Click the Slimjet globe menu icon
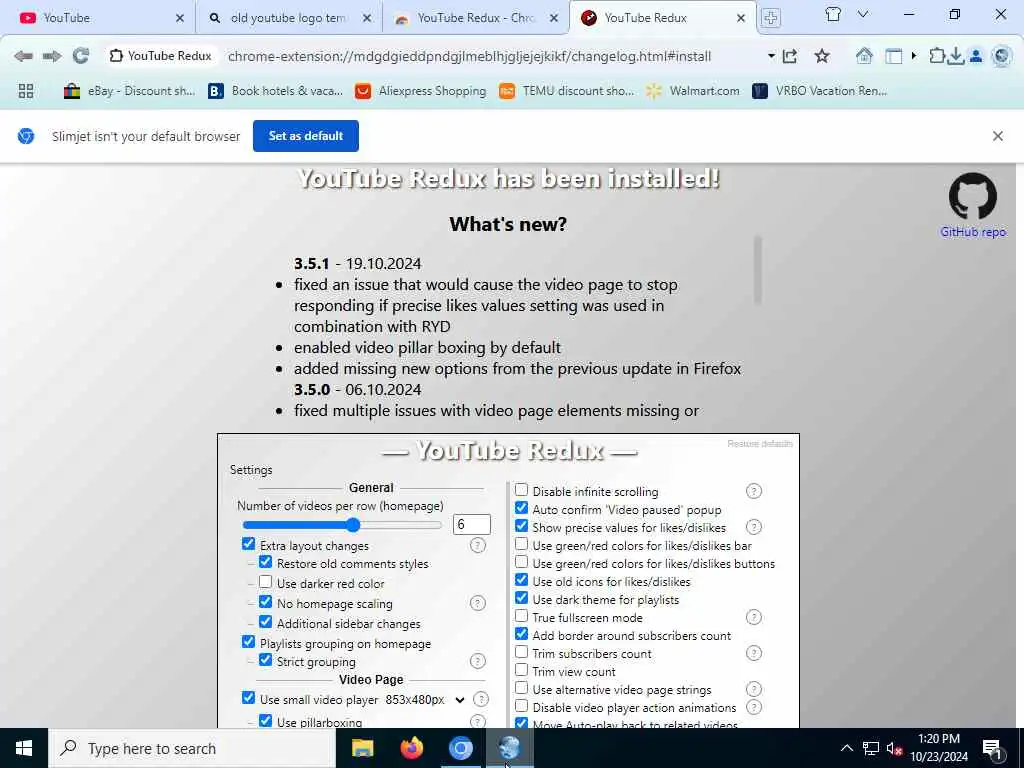 (1001, 56)
